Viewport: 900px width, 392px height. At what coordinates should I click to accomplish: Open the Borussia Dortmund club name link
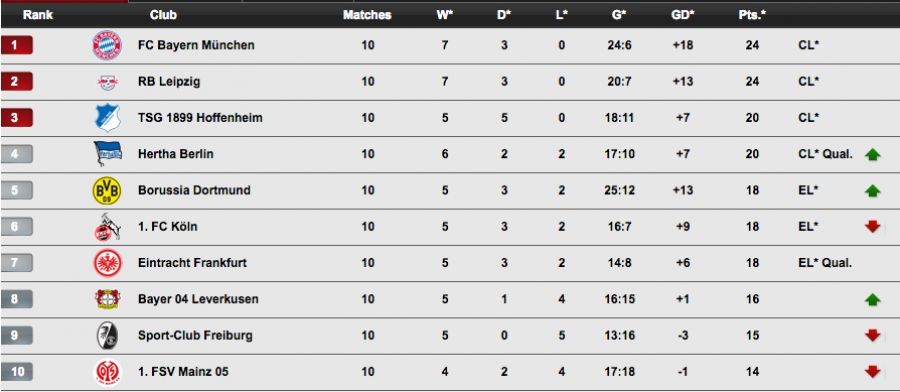point(194,190)
